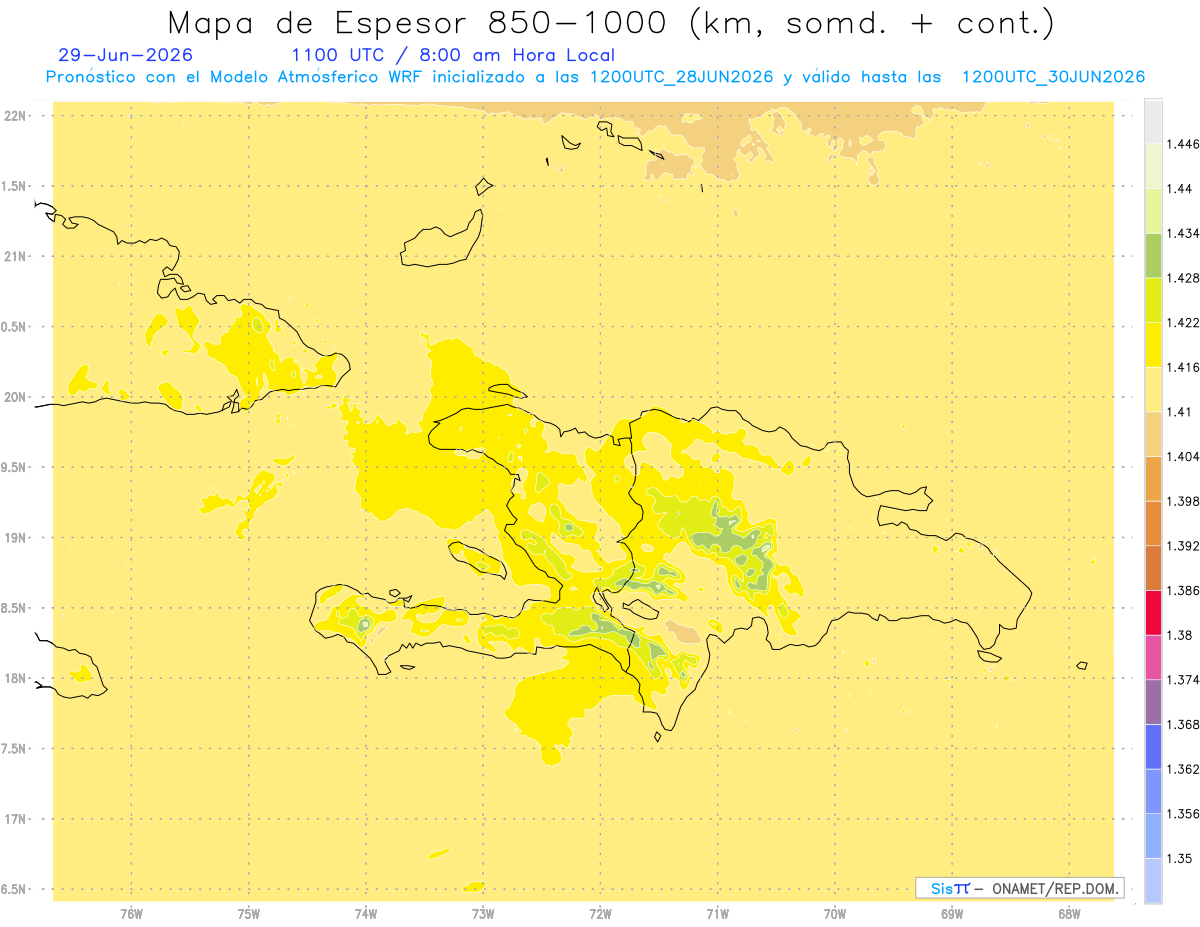Select the legend value '1.434'
The width and height of the screenshot is (1200, 927).
[1183, 233]
